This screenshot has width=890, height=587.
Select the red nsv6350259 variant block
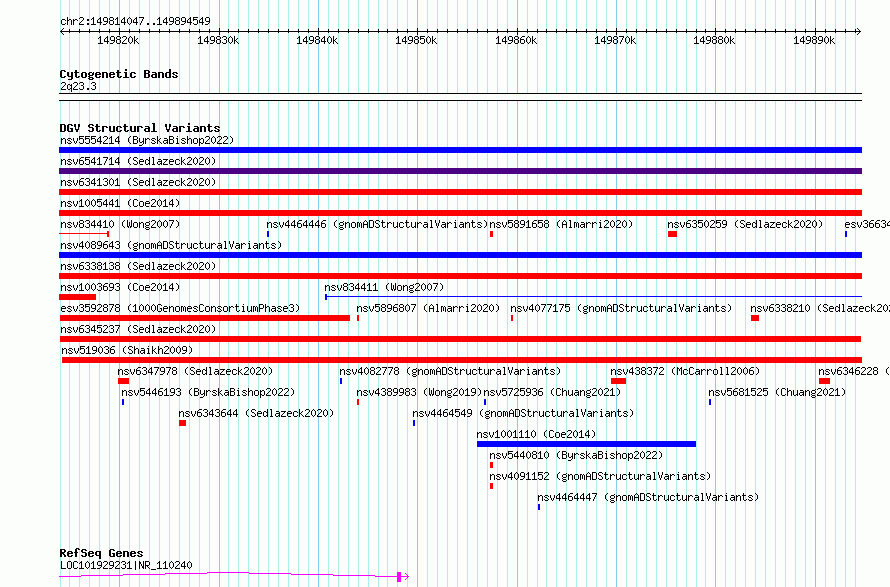pyautogui.click(x=672, y=234)
